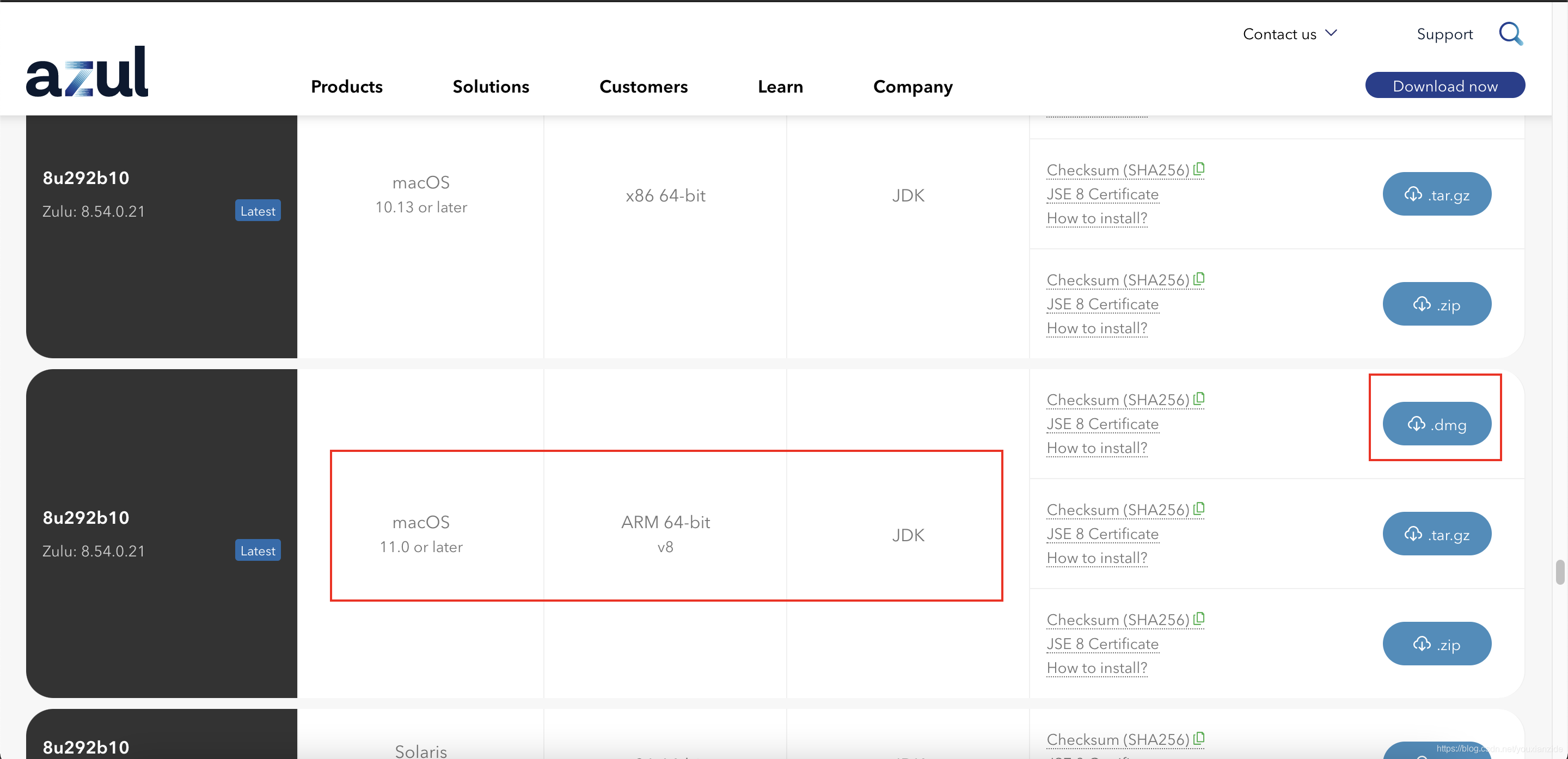Copy checksum in the Solaris row
This screenshot has height=759, width=1568.
click(1199, 738)
